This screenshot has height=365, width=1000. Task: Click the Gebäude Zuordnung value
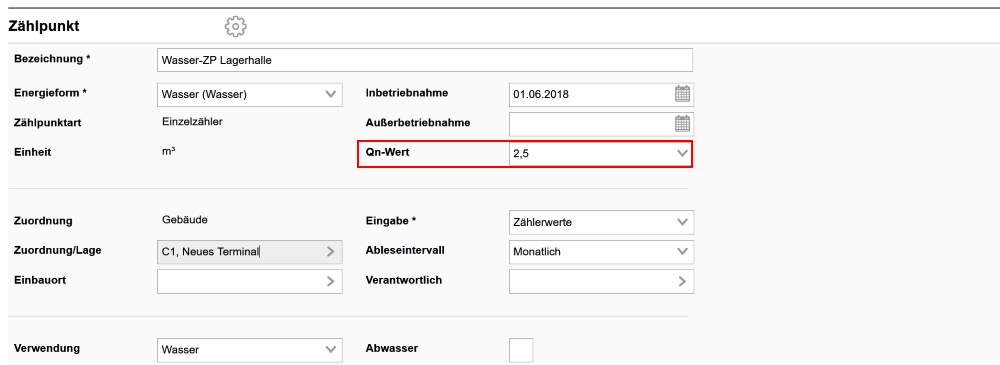pos(186,220)
